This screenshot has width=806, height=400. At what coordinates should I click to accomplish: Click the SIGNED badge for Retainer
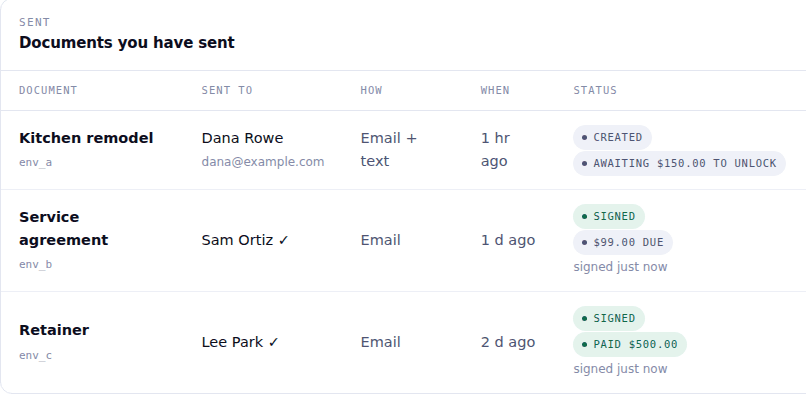click(x=609, y=319)
